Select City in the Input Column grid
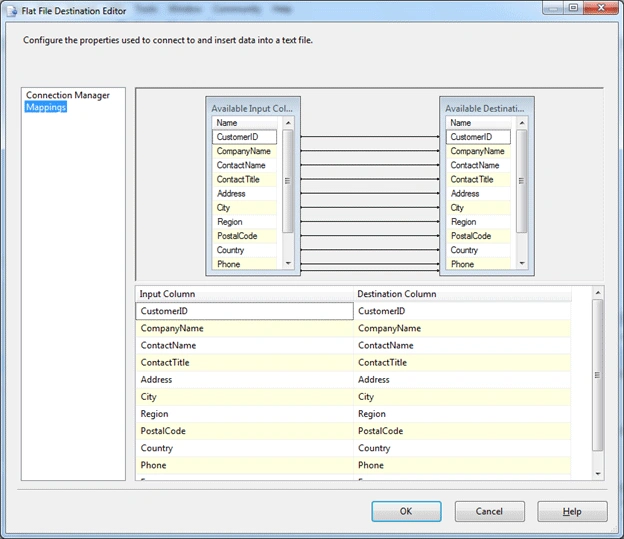 (x=244, y=396)
